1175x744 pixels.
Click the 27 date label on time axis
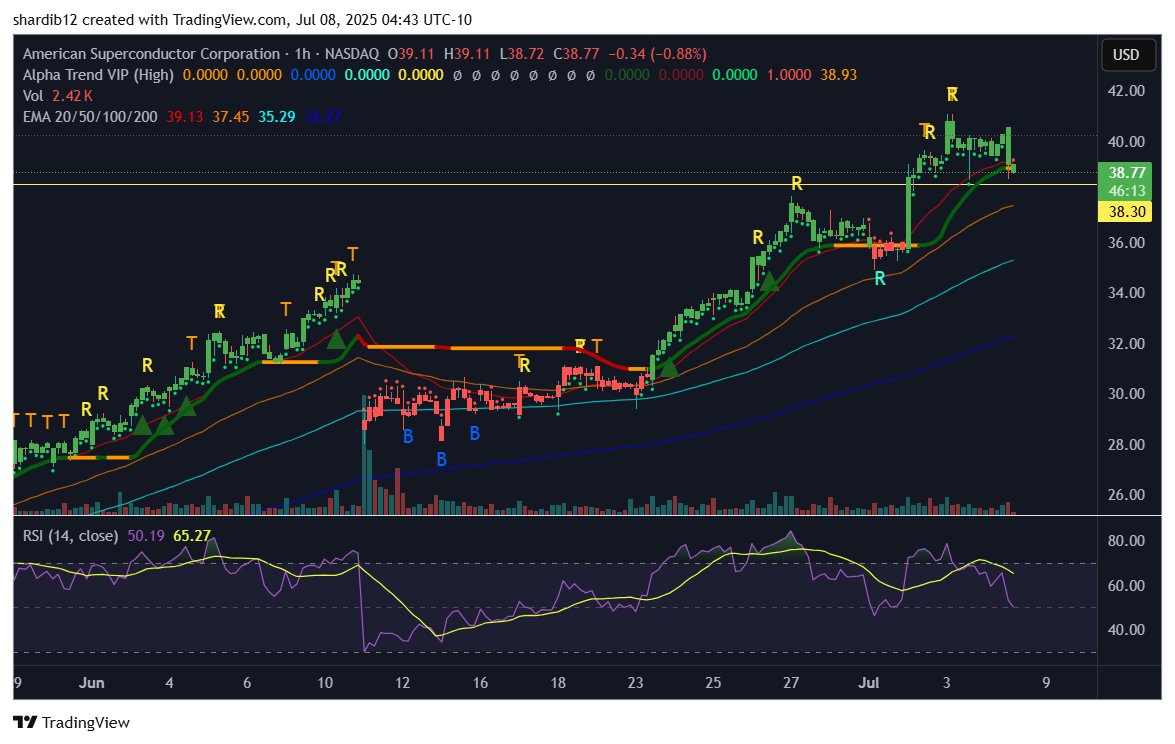(x=791, y=683)
